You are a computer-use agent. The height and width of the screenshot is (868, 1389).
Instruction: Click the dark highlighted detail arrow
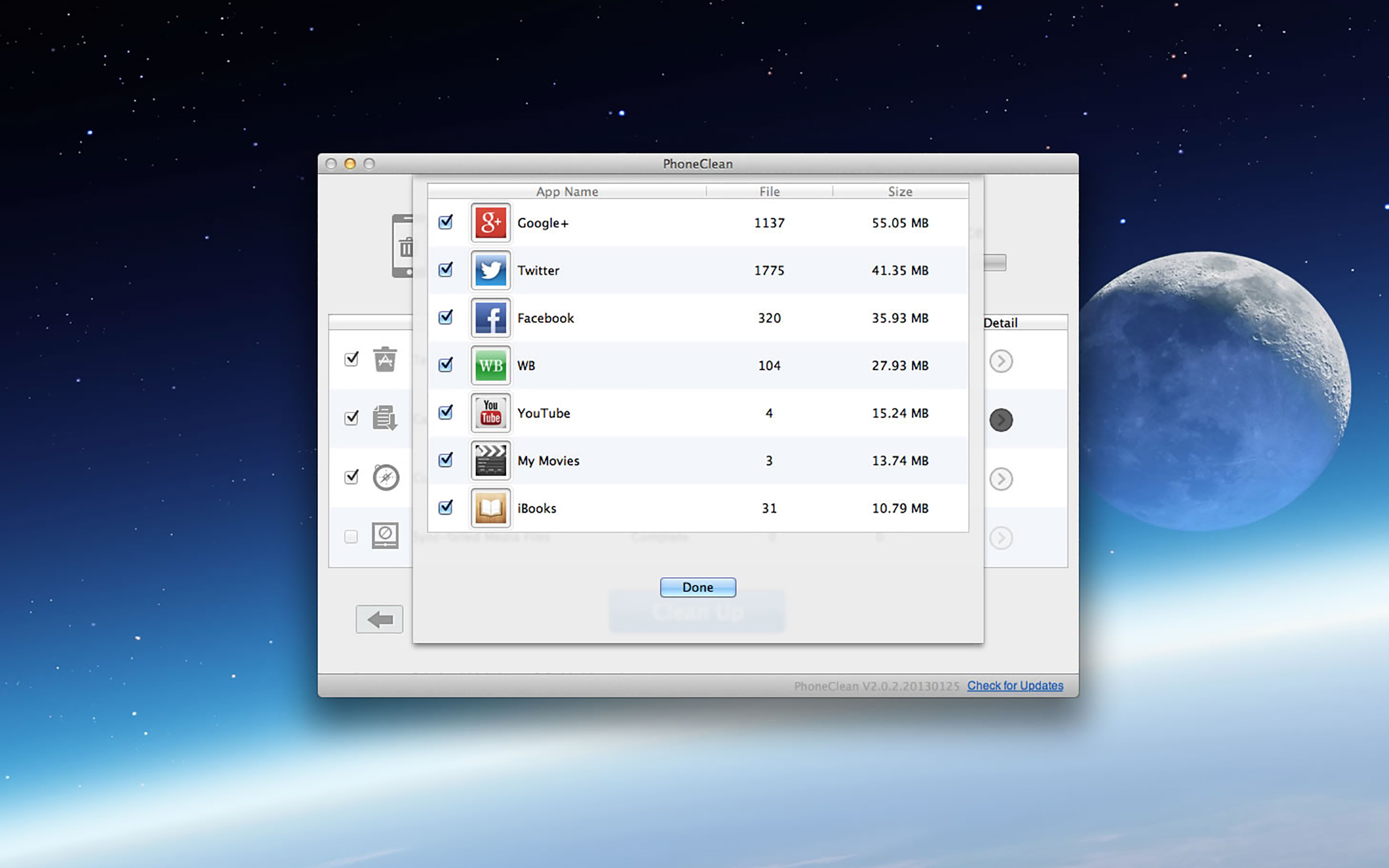pyautogui.click(x=1001, y=420)
